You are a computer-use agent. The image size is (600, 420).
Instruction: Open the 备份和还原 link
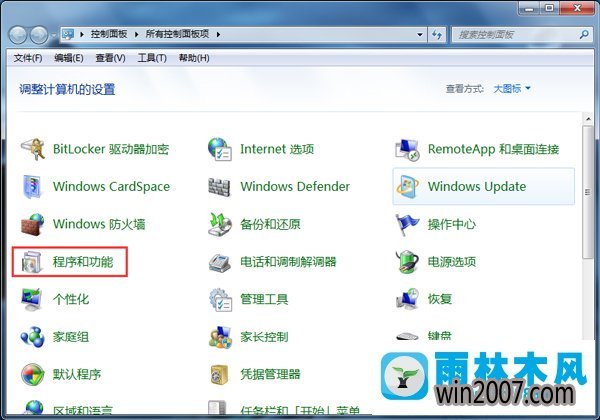click(270, 224)
